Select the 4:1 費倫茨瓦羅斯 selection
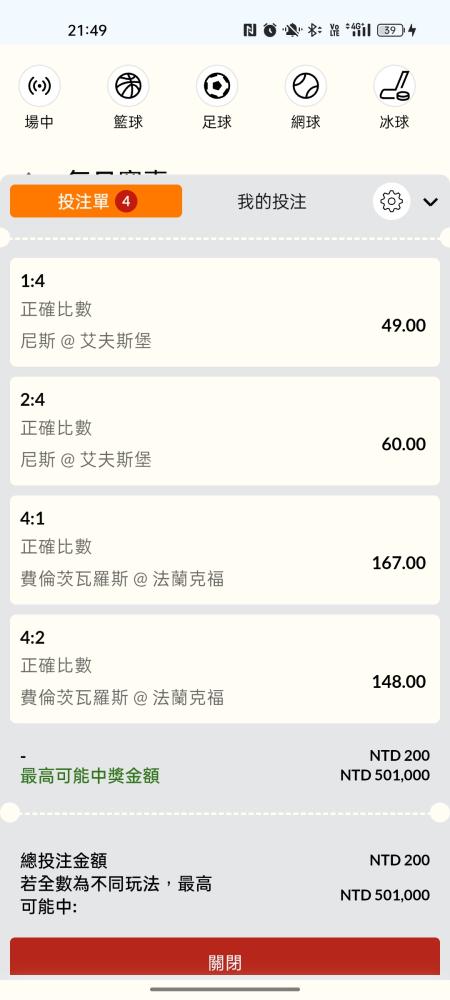The image size is (450, 1000). pos(225,550)
